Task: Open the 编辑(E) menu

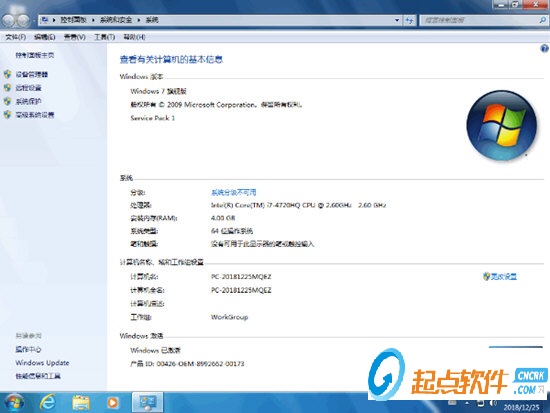Action: click(45, 37)
